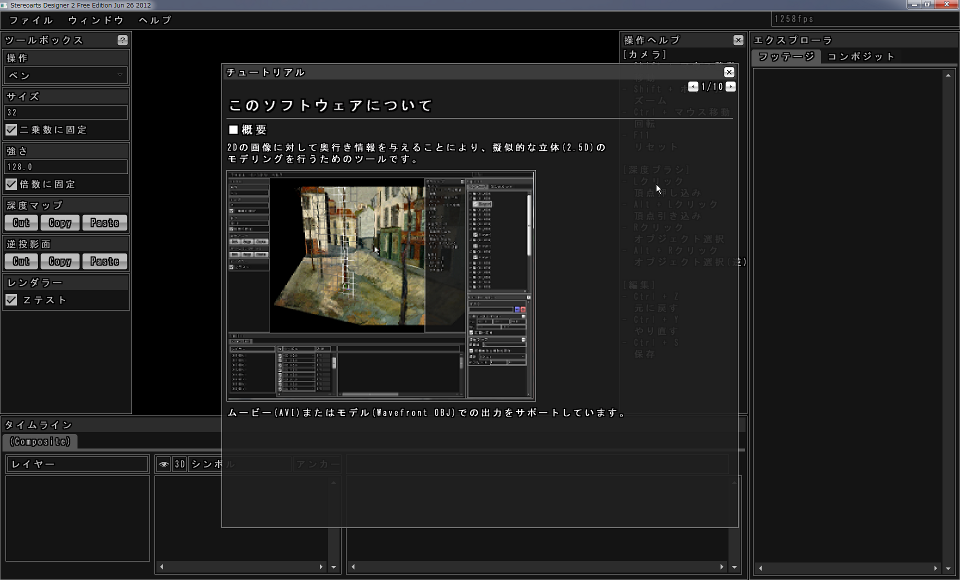The image size is (960, 580).
Task: Click the application window title bar icon
Action: click(x=4, y=5)
